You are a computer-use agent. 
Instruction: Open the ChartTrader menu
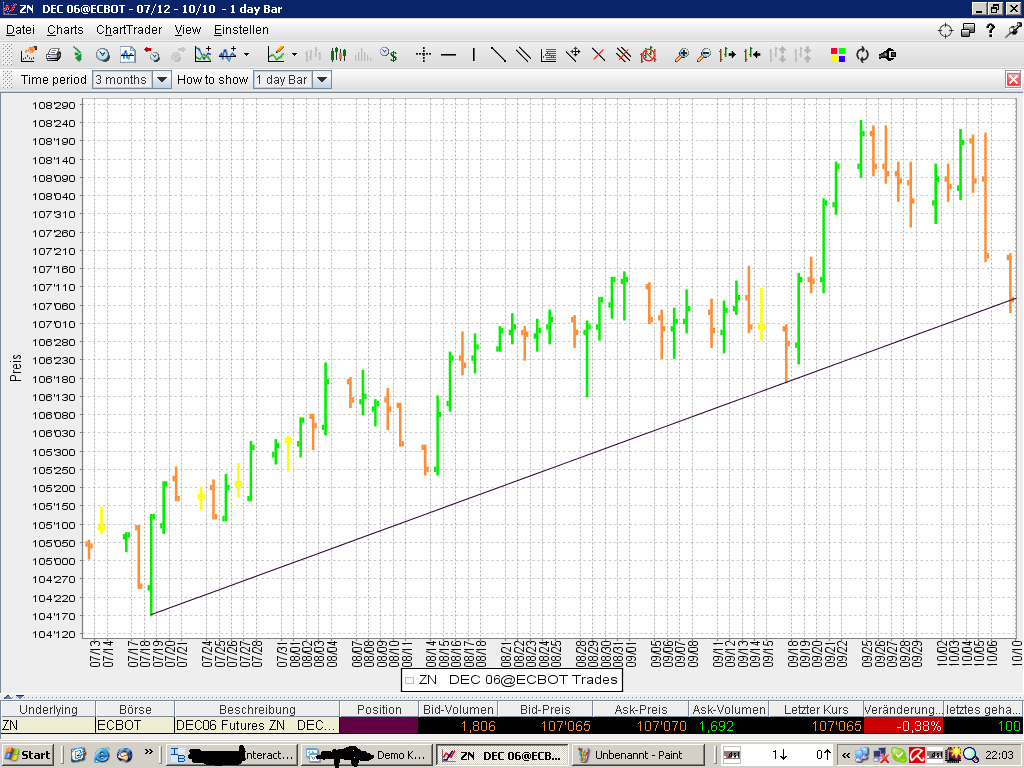click(129, 30)
